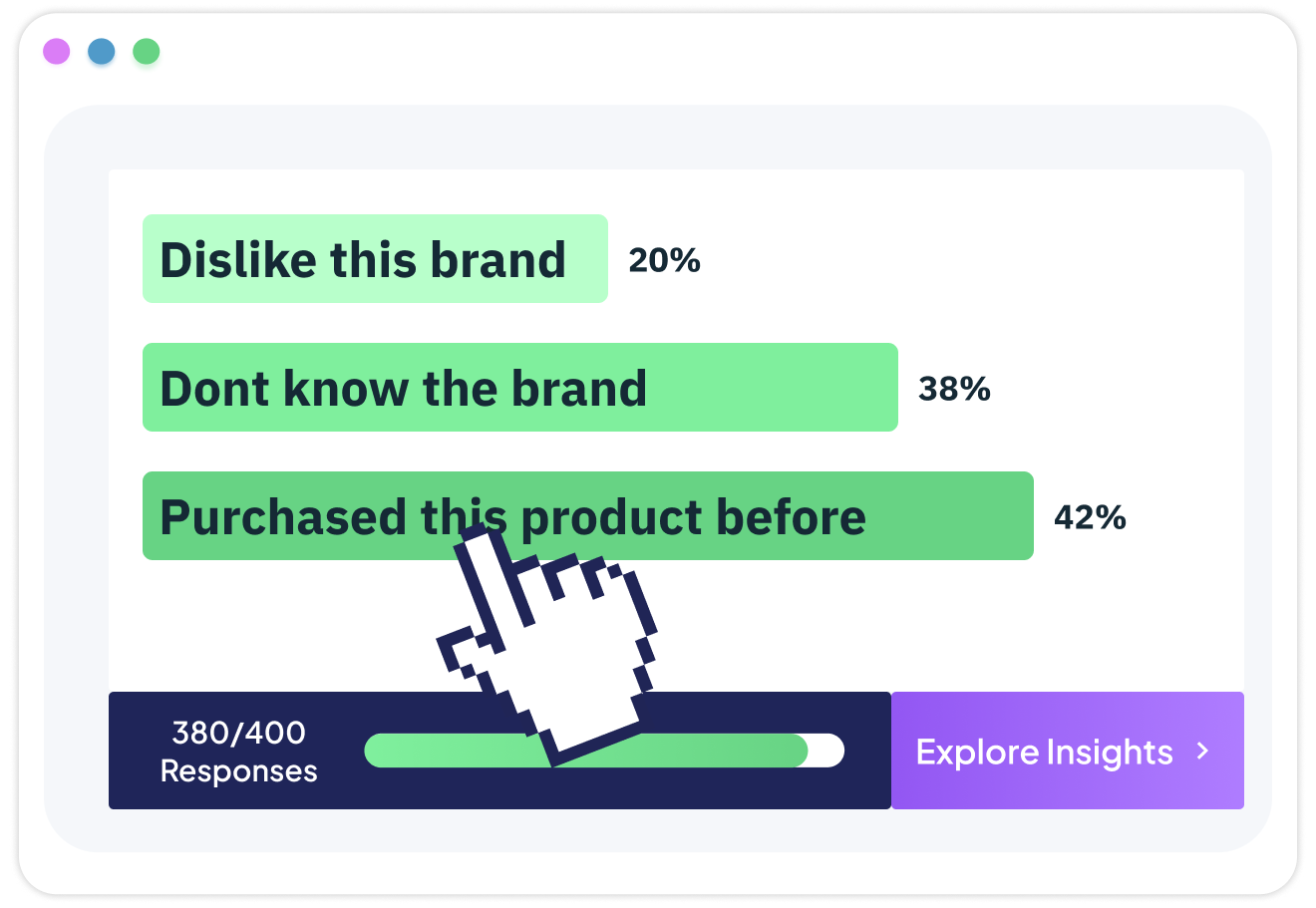Click the pink window control dot
The height and width of the screenshot is (908, 1316).
click(x=57, y=52)
